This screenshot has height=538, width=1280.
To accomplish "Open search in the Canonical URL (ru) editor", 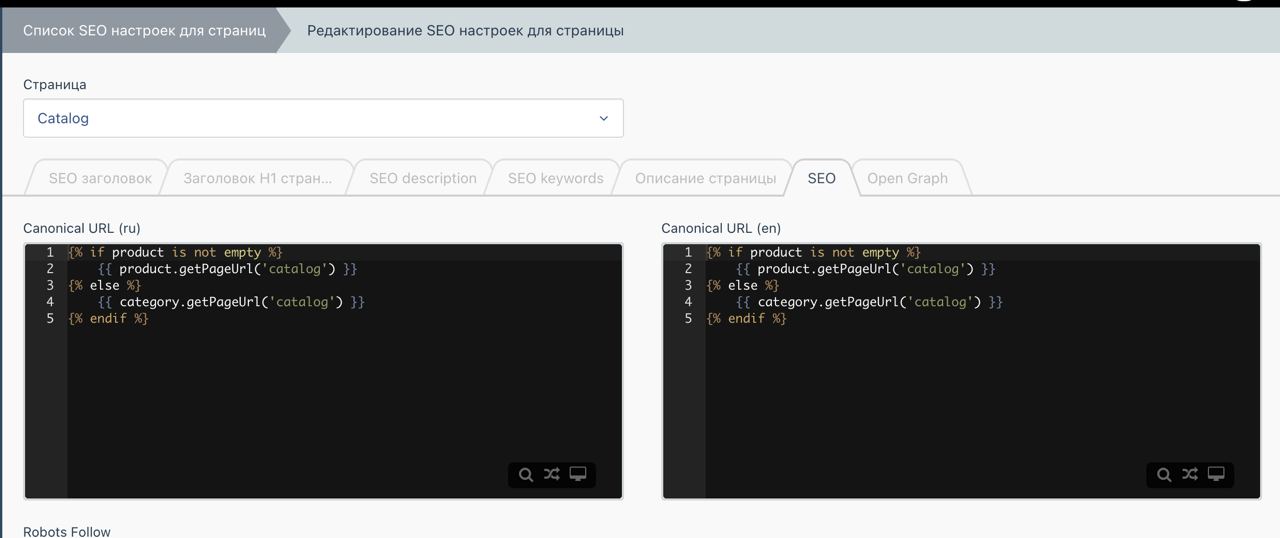I will (x=525, y=474).
